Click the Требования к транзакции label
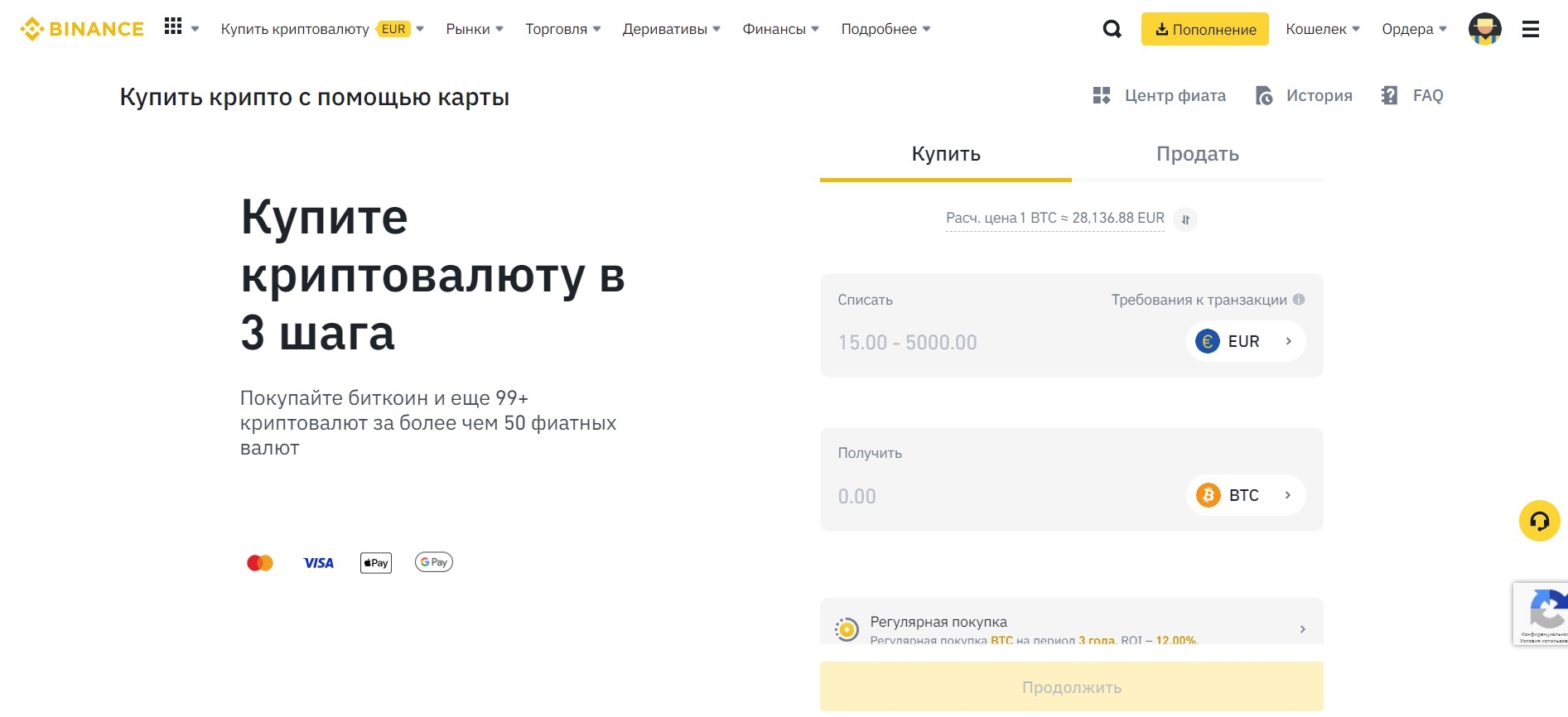 (1199, 300)
